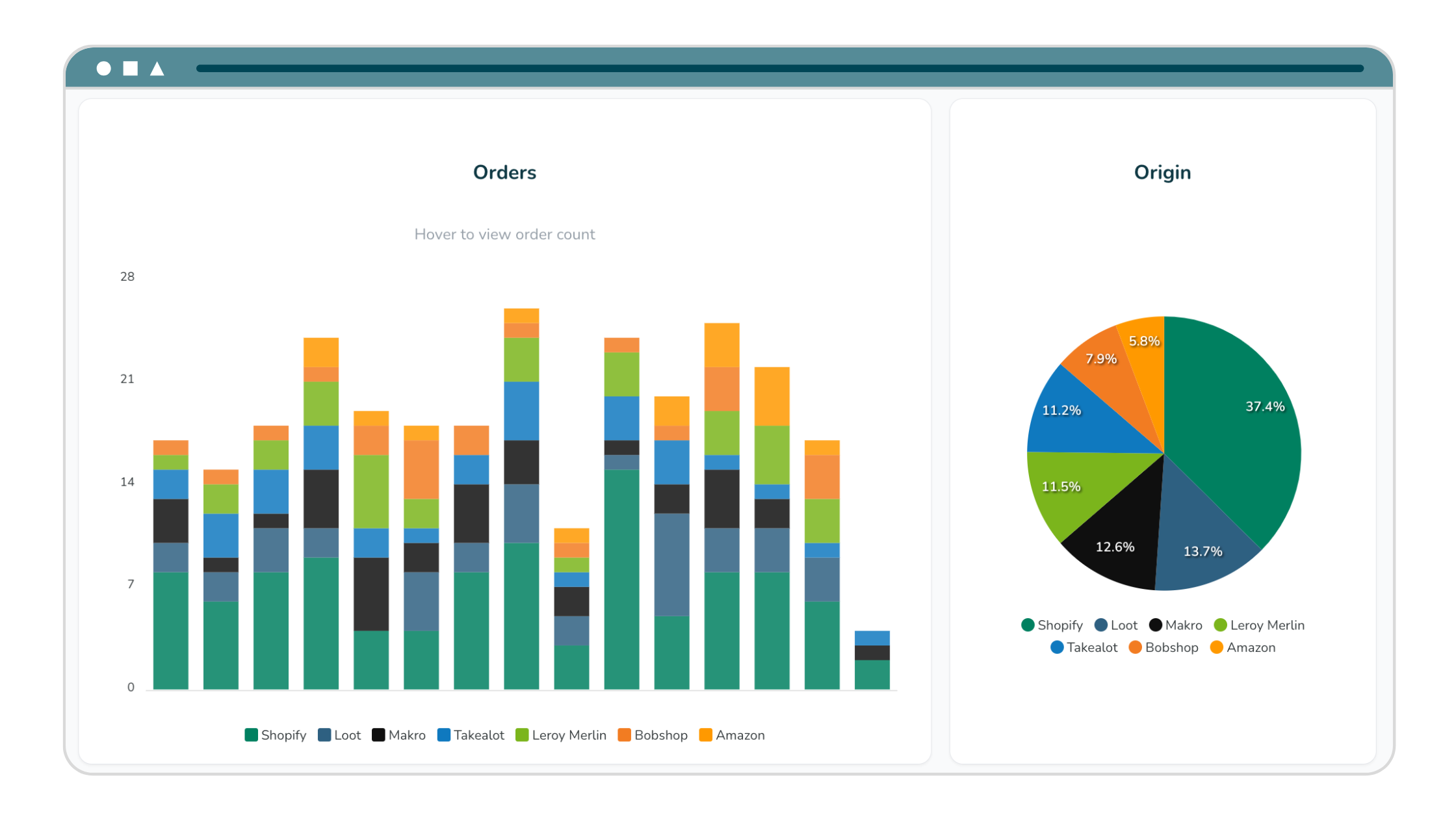The width and height of the screenshot is (1456, 819).
Task: Toggle Loot series in Orders legend
Action: [x=339, y=735]
